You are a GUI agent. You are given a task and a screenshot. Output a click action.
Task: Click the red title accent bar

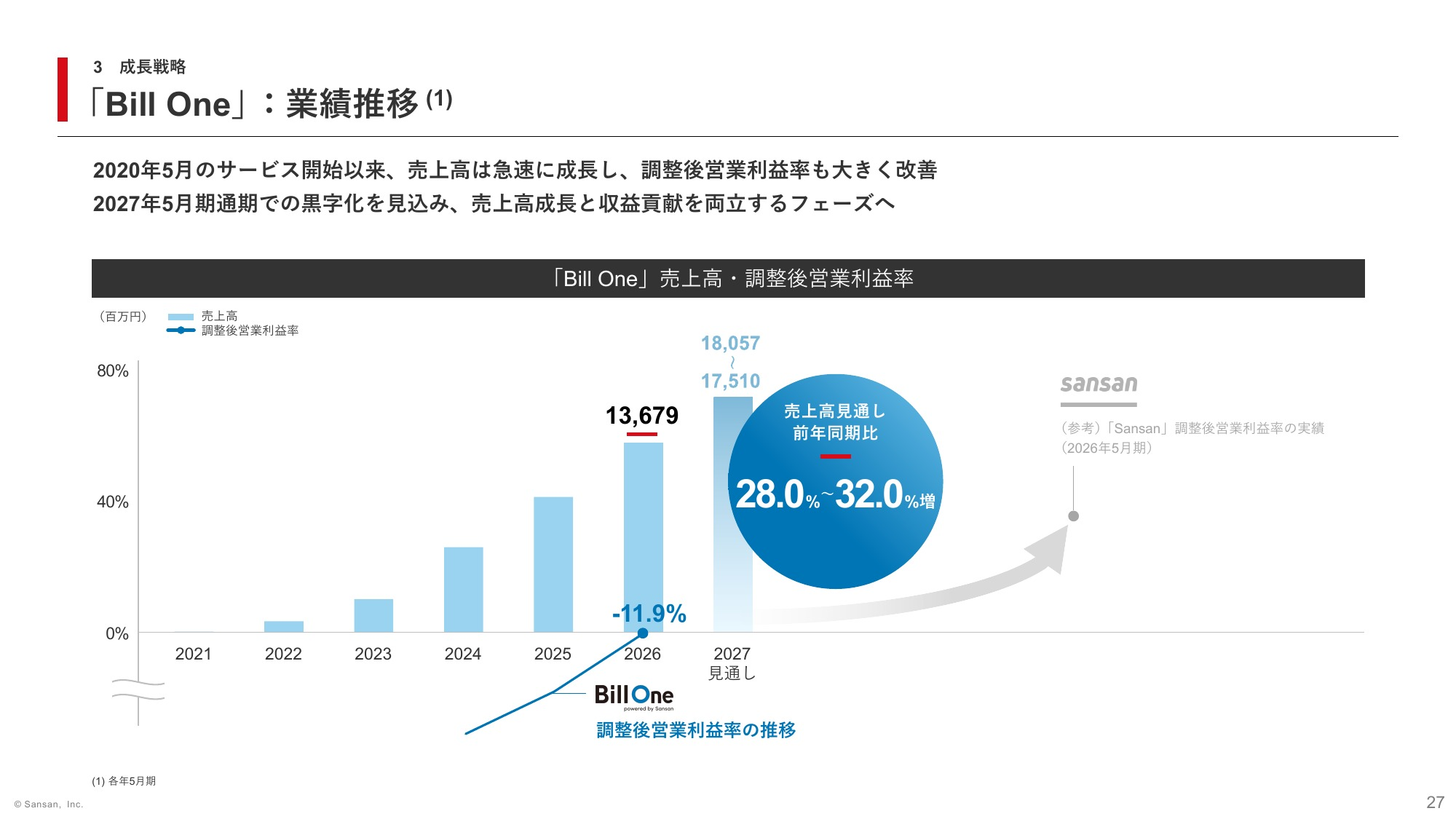coord(63,90)
